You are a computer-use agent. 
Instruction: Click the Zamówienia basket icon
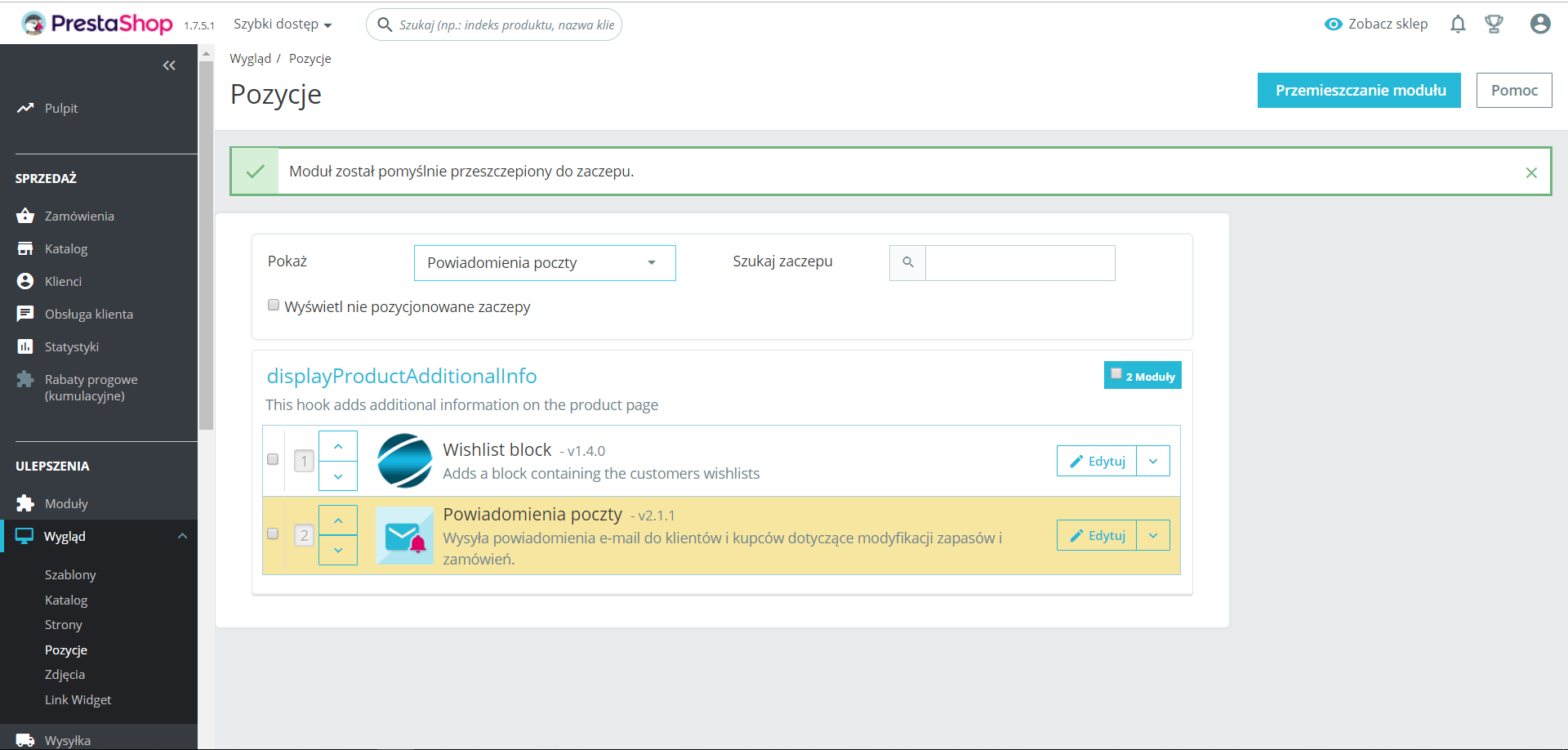pyautogui.click(x=25, y=216)
